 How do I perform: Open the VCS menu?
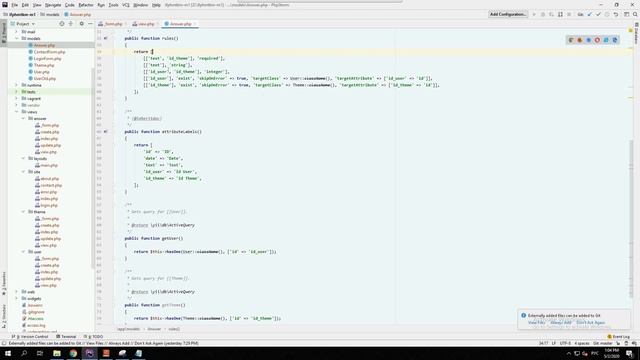[126, 5]
